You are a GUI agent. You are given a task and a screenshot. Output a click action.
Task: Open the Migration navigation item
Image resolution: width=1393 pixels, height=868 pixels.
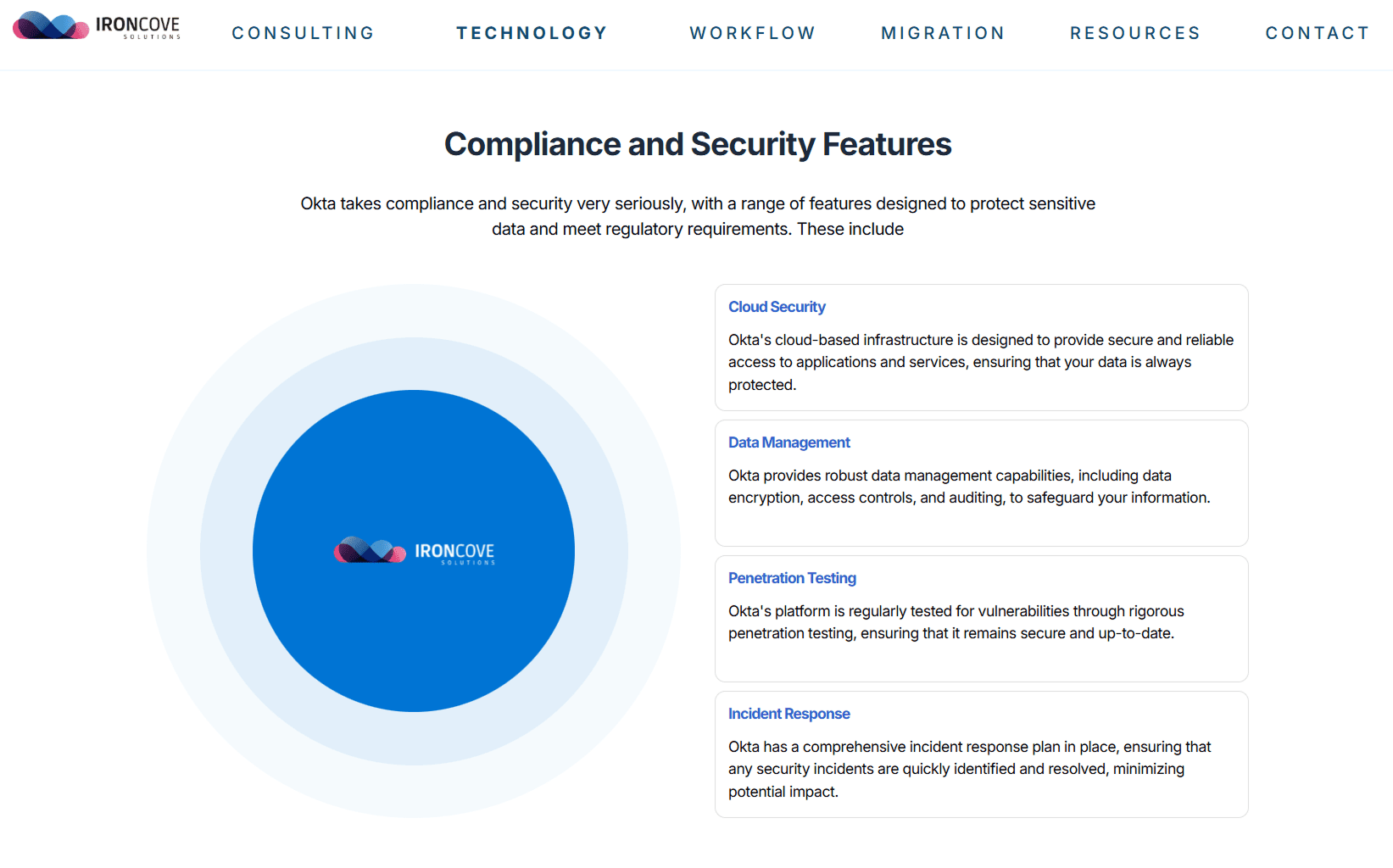(943, 33)
